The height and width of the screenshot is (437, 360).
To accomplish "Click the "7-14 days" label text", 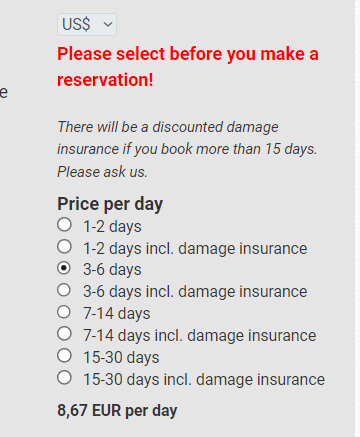I will [117, 314].
